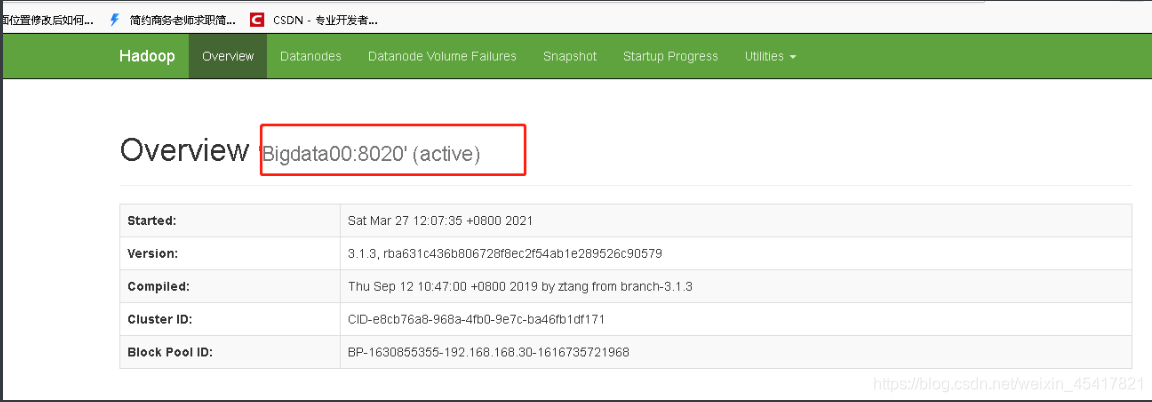
Task: Select the BP-1630855355 block pool value
Action: click(489, 353)
